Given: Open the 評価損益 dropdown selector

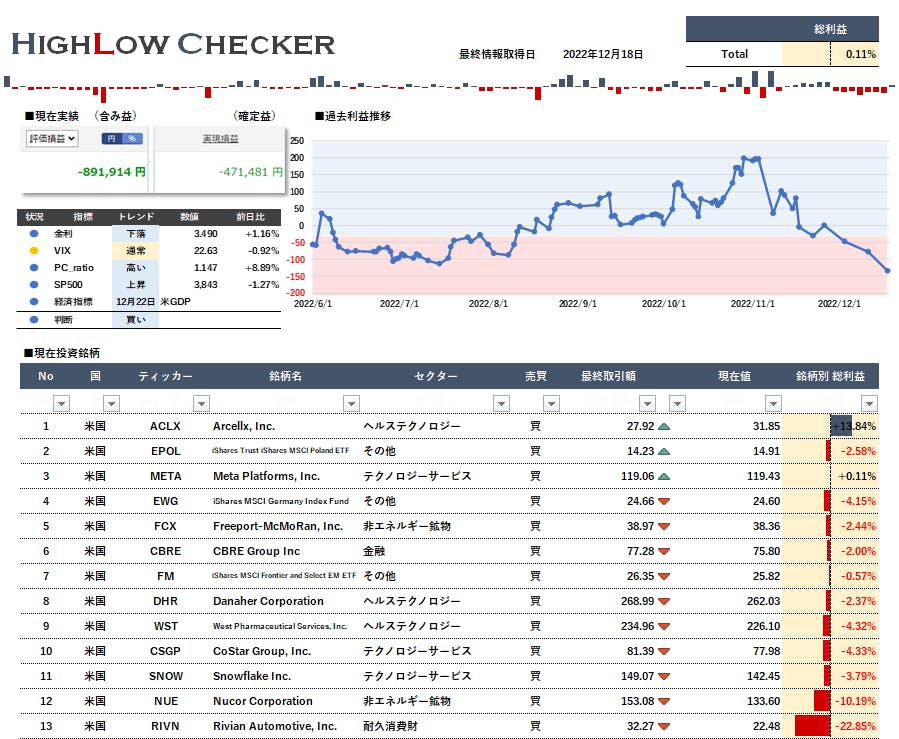Looking at the screenshot, I should point(51,139).
